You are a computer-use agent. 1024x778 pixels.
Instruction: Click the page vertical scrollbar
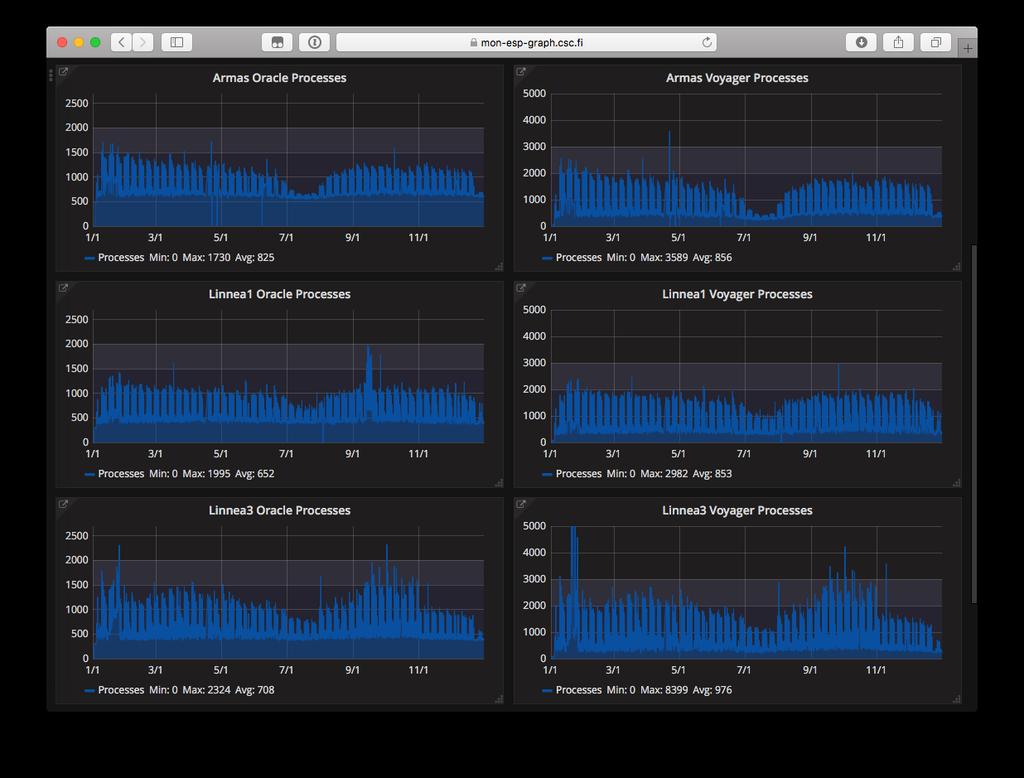[974, 424]
